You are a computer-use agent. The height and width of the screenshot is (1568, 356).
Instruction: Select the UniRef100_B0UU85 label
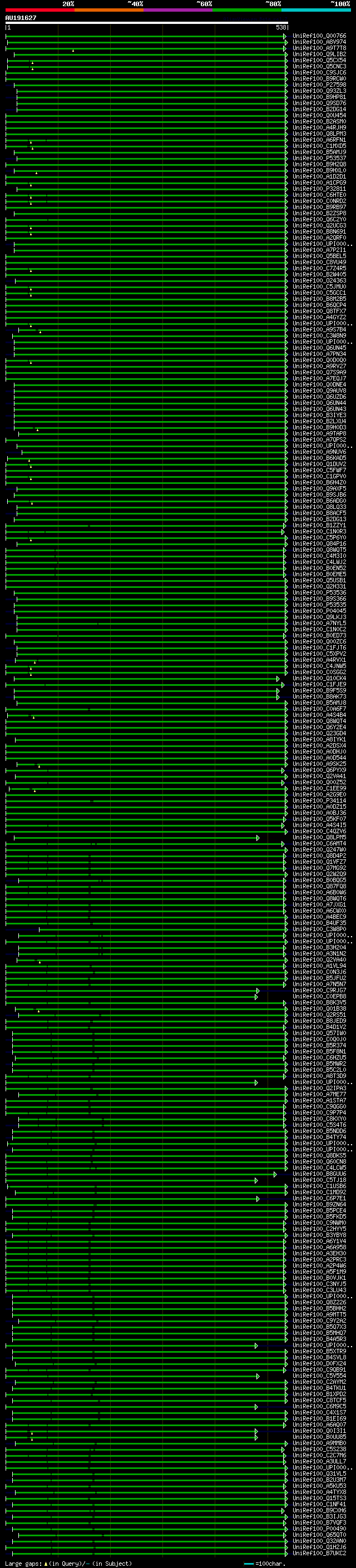click(x=319, y=1437)
